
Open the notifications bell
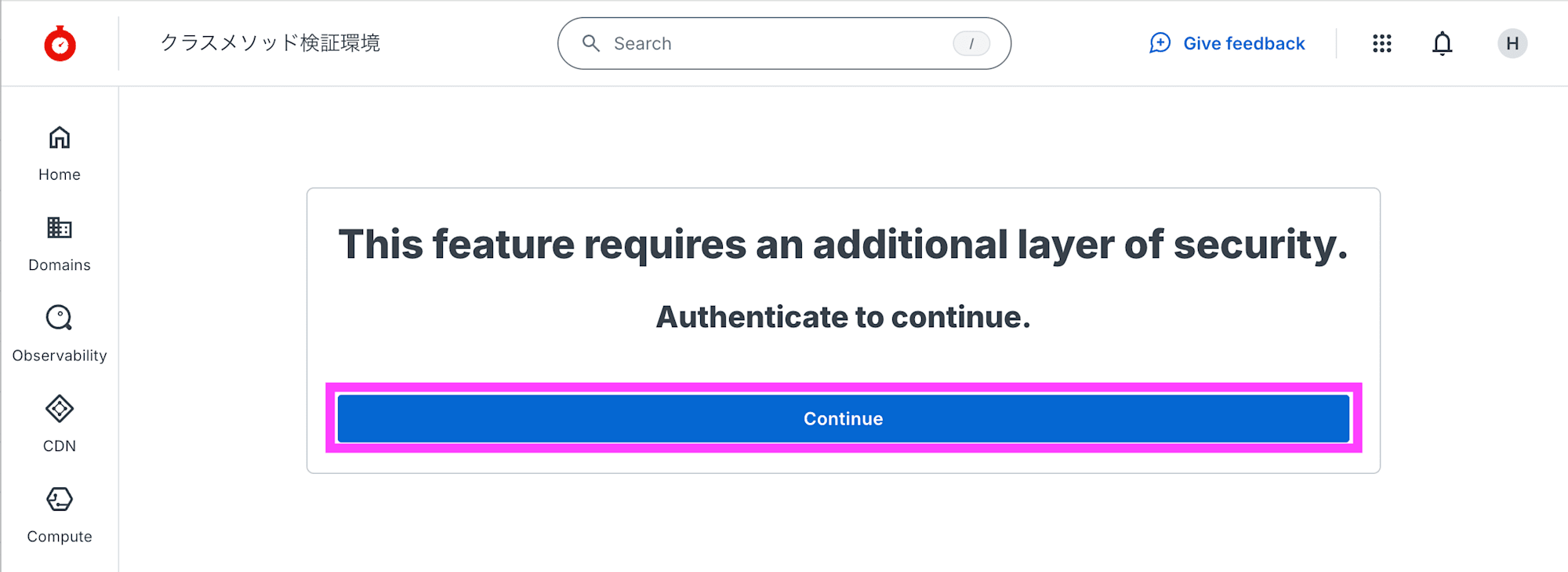1442,44
